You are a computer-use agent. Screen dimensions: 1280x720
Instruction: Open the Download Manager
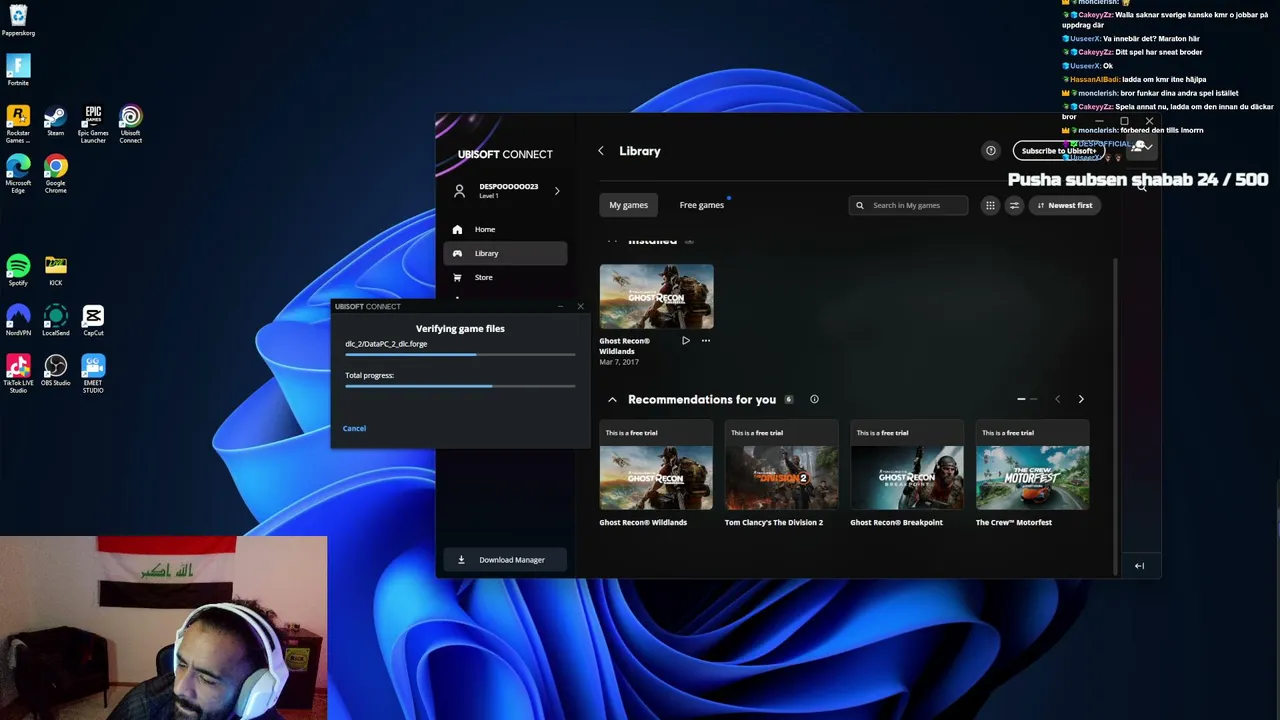pos(505,560)
